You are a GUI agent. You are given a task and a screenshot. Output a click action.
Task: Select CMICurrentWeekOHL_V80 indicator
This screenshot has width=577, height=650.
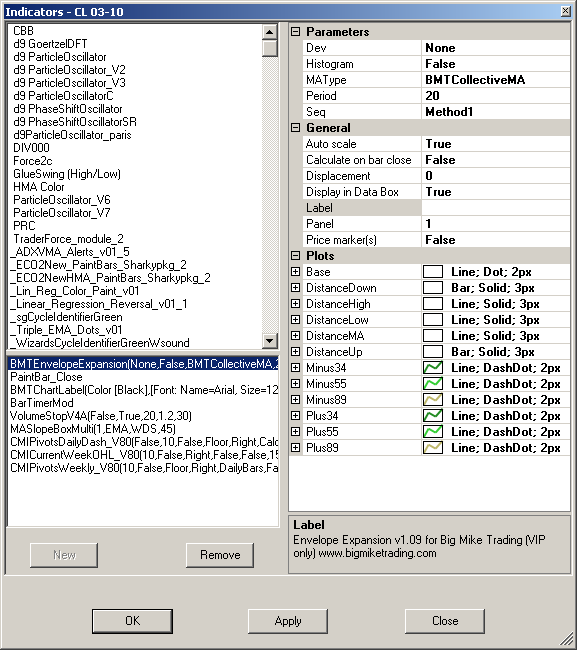[x=143, y=455]
